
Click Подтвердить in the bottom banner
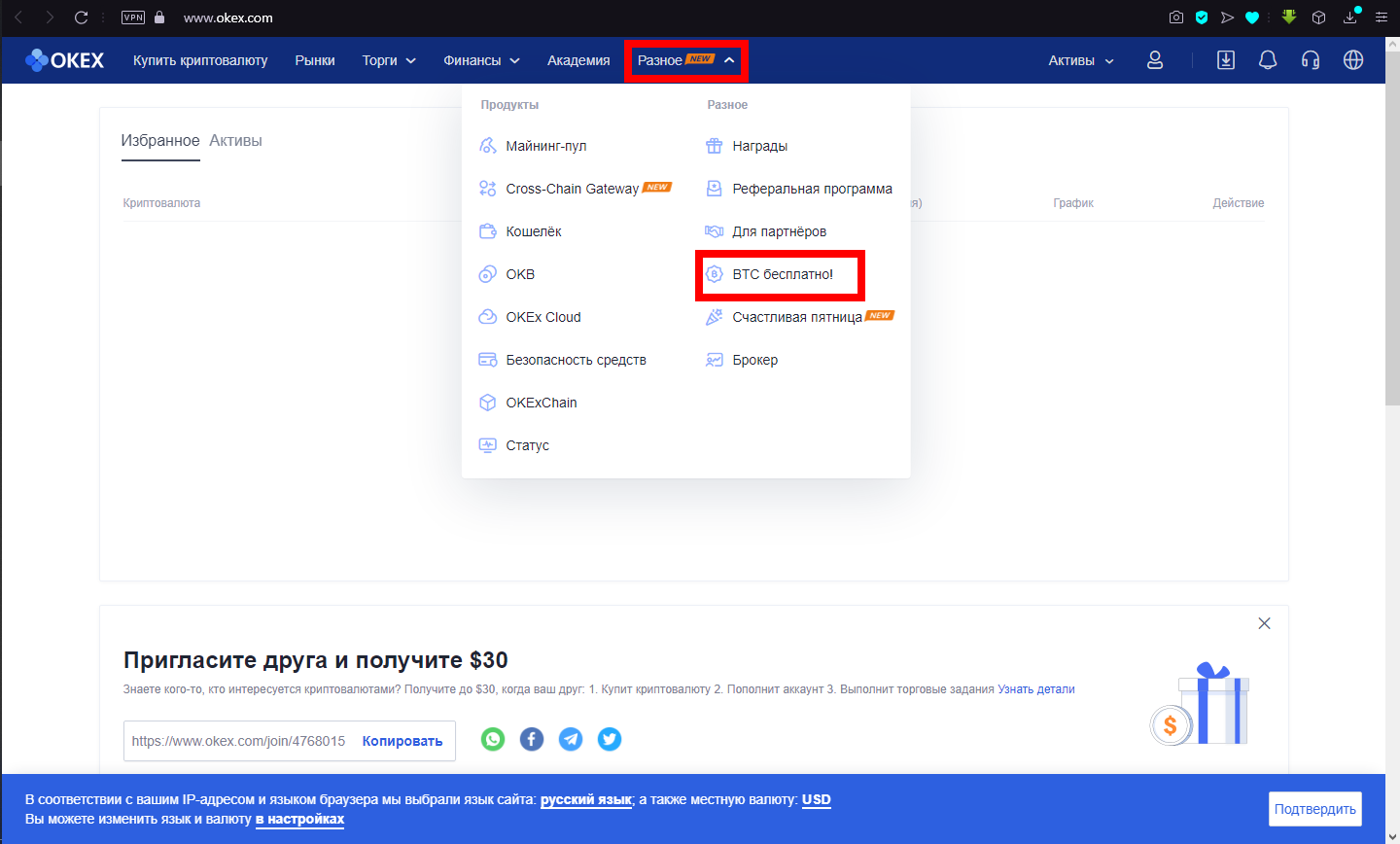[1315, 809]
